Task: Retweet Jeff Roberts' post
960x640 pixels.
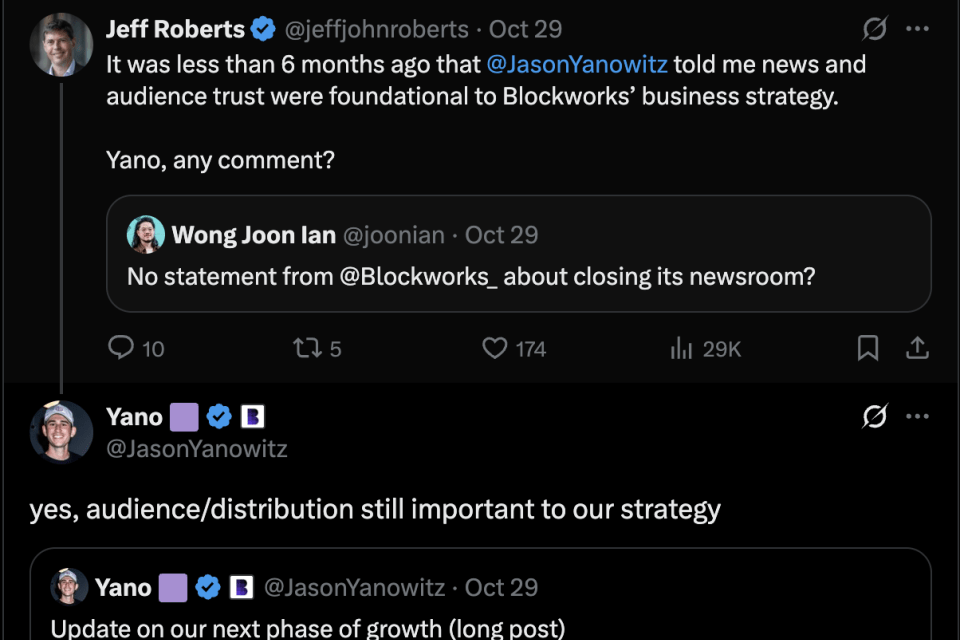Action: [x=304, y=348]
